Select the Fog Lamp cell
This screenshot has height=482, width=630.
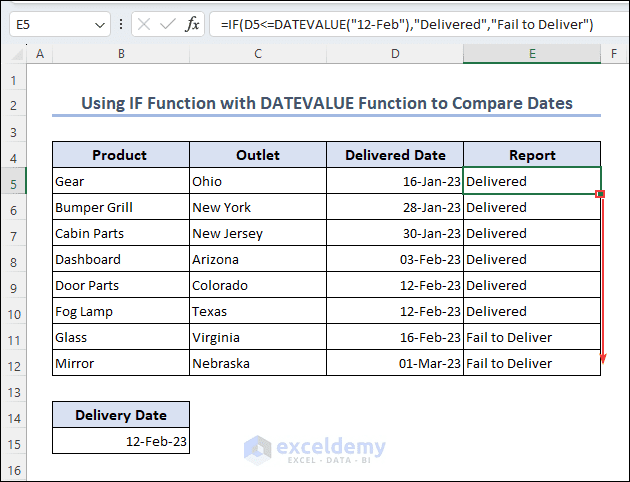(x=121, y=311)
